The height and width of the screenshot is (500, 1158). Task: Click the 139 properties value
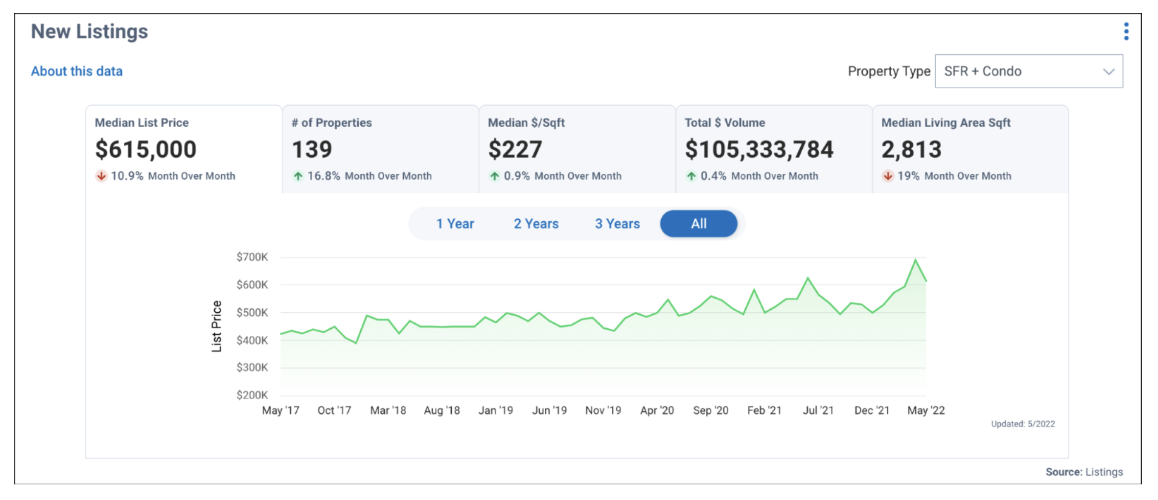[x=312, y=150]
